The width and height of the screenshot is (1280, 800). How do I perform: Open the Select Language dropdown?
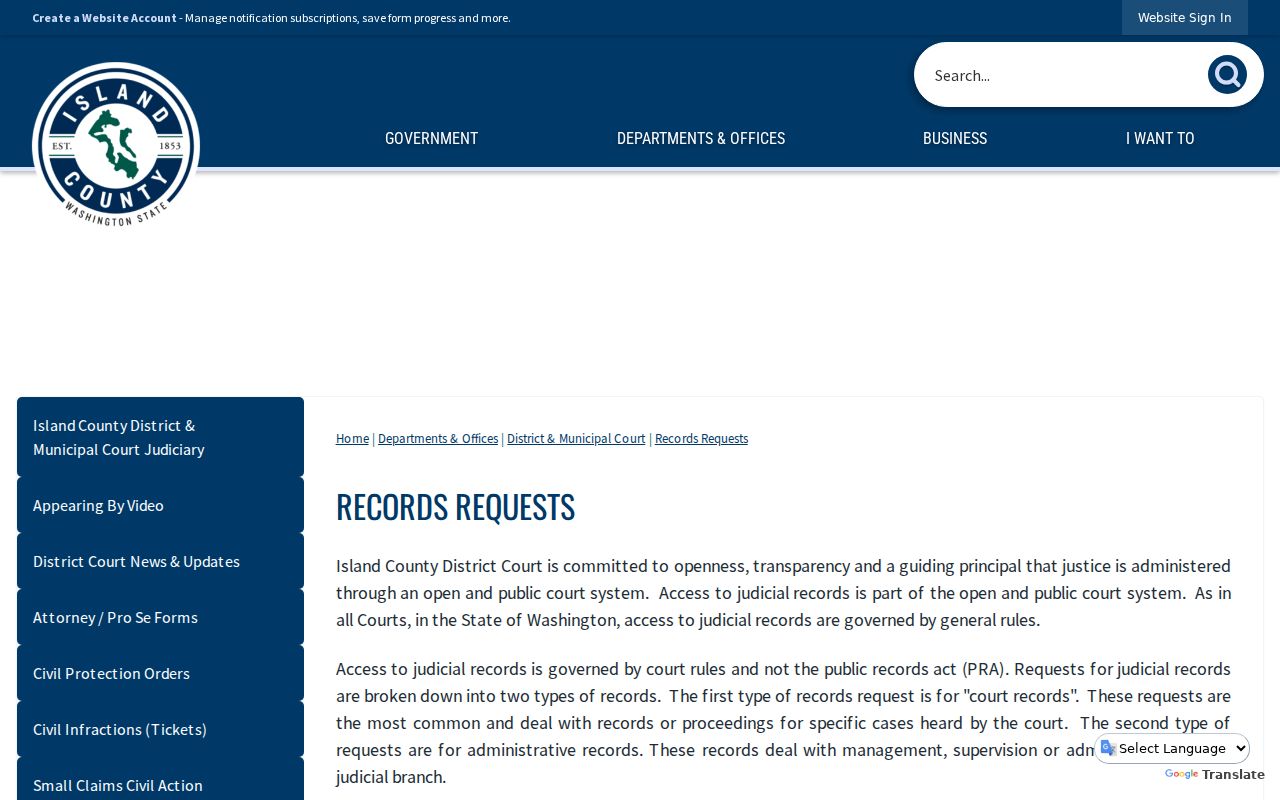(x=1173, y=748)
